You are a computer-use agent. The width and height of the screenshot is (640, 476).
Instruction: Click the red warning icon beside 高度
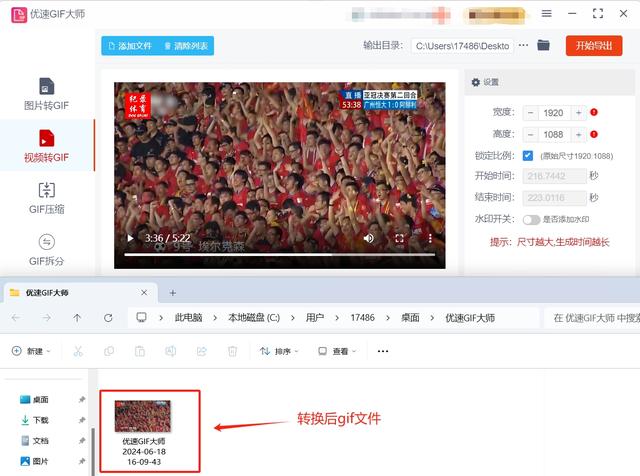(594, 134)
